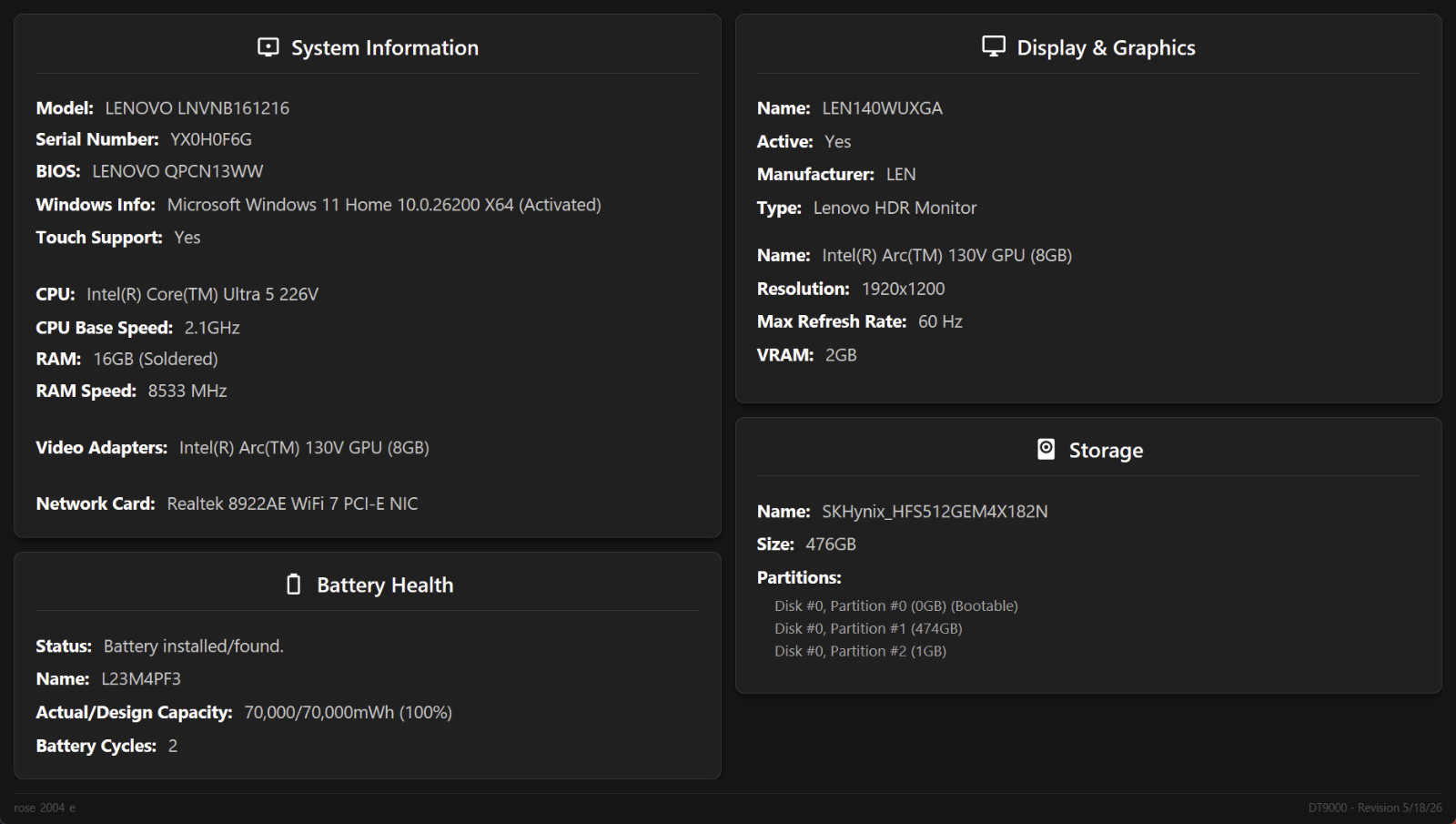Select type Lenovo HDR Monitor
The height and width of the screenshot is (824, 1456).
click(x=895, y=208)
